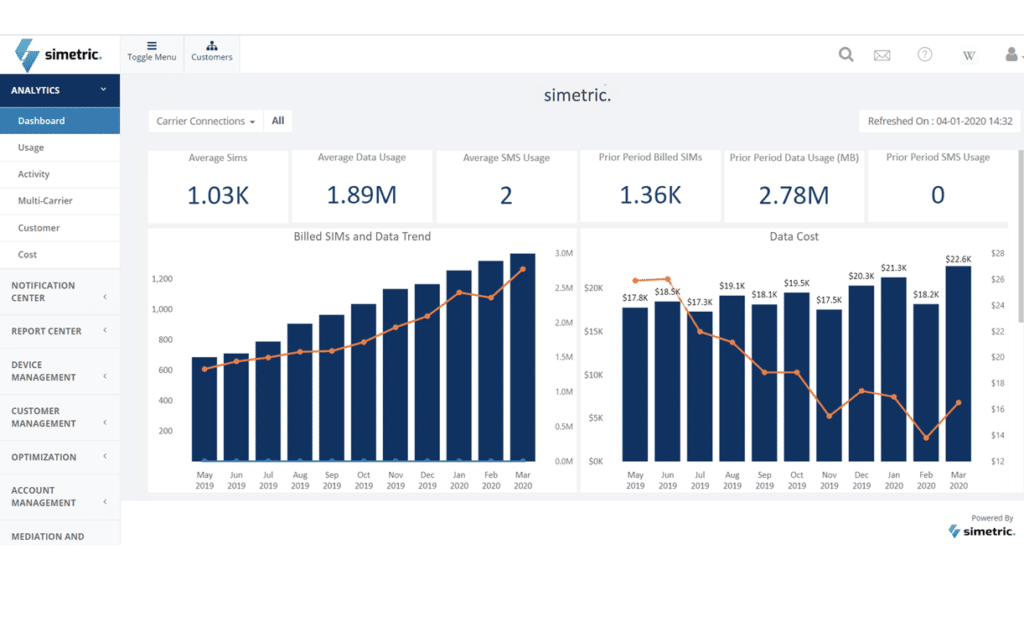Click the Toggle Menu hamburger icon

[152, 46]
